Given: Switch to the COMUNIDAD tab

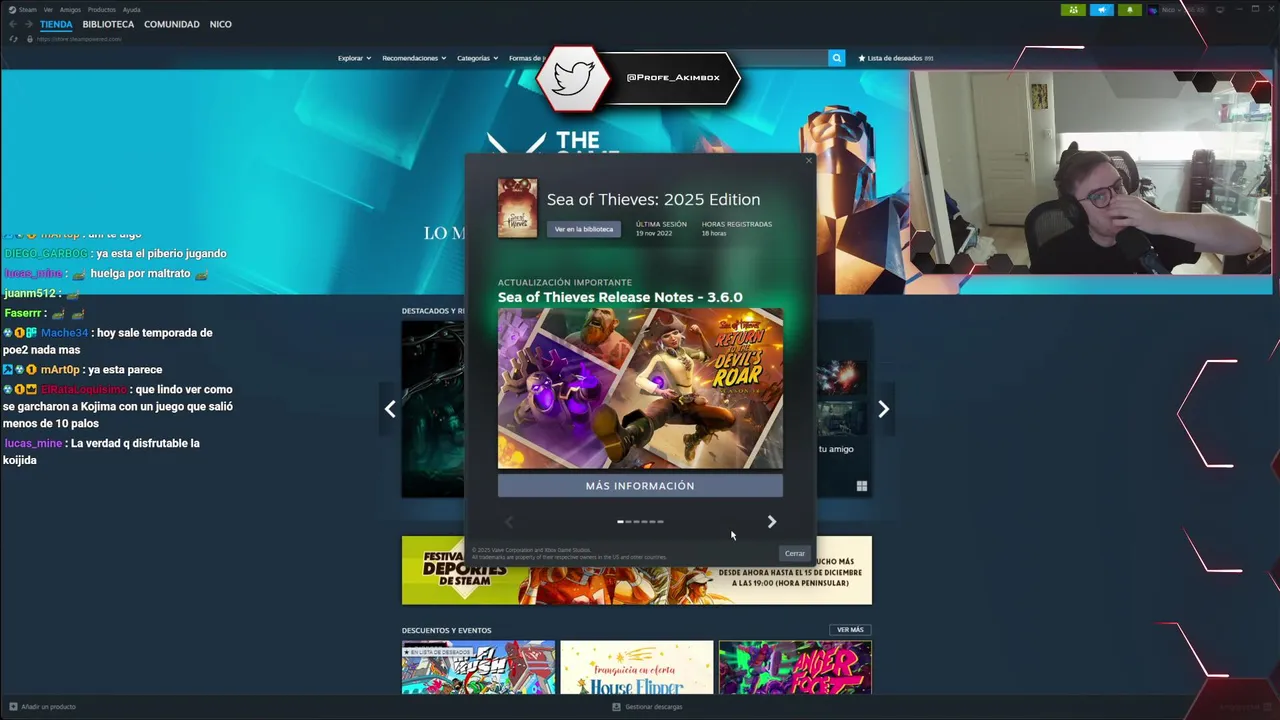Looking at the screenshot, I should [x=172, y=24].
